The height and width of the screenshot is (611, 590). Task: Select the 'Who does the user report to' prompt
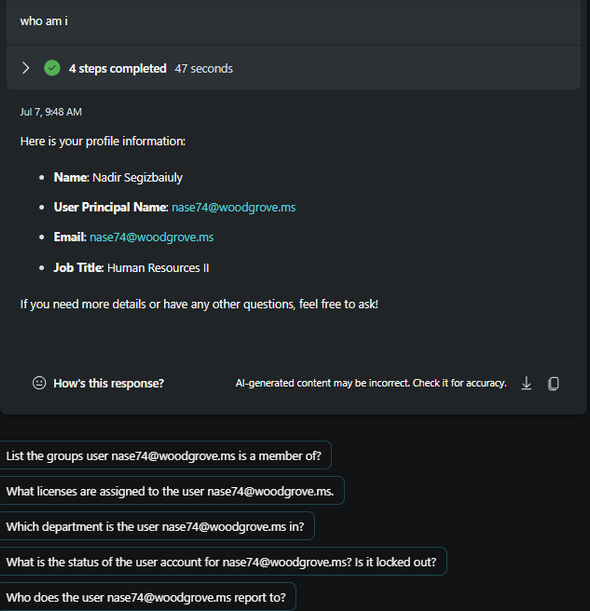click(148, 597)
